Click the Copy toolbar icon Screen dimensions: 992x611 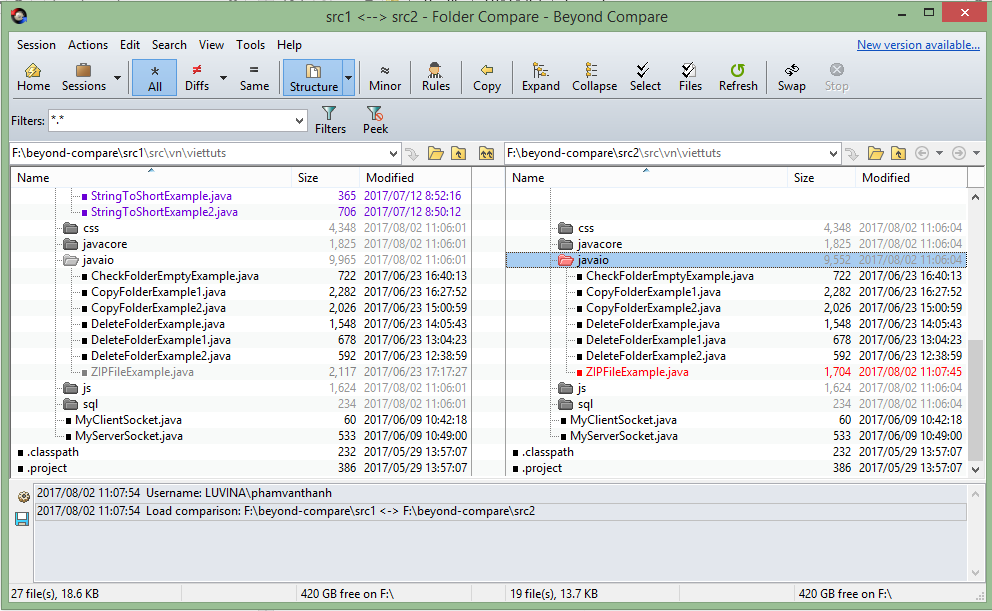tap(487, 77)
